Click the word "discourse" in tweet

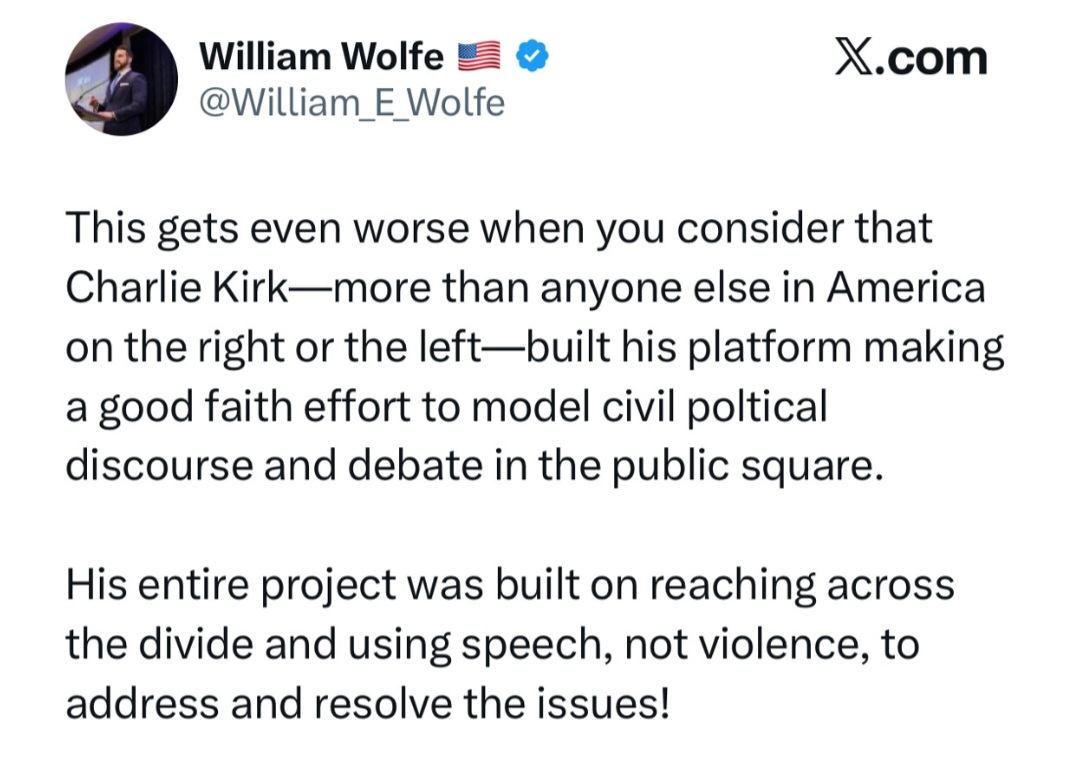point(160,466)
